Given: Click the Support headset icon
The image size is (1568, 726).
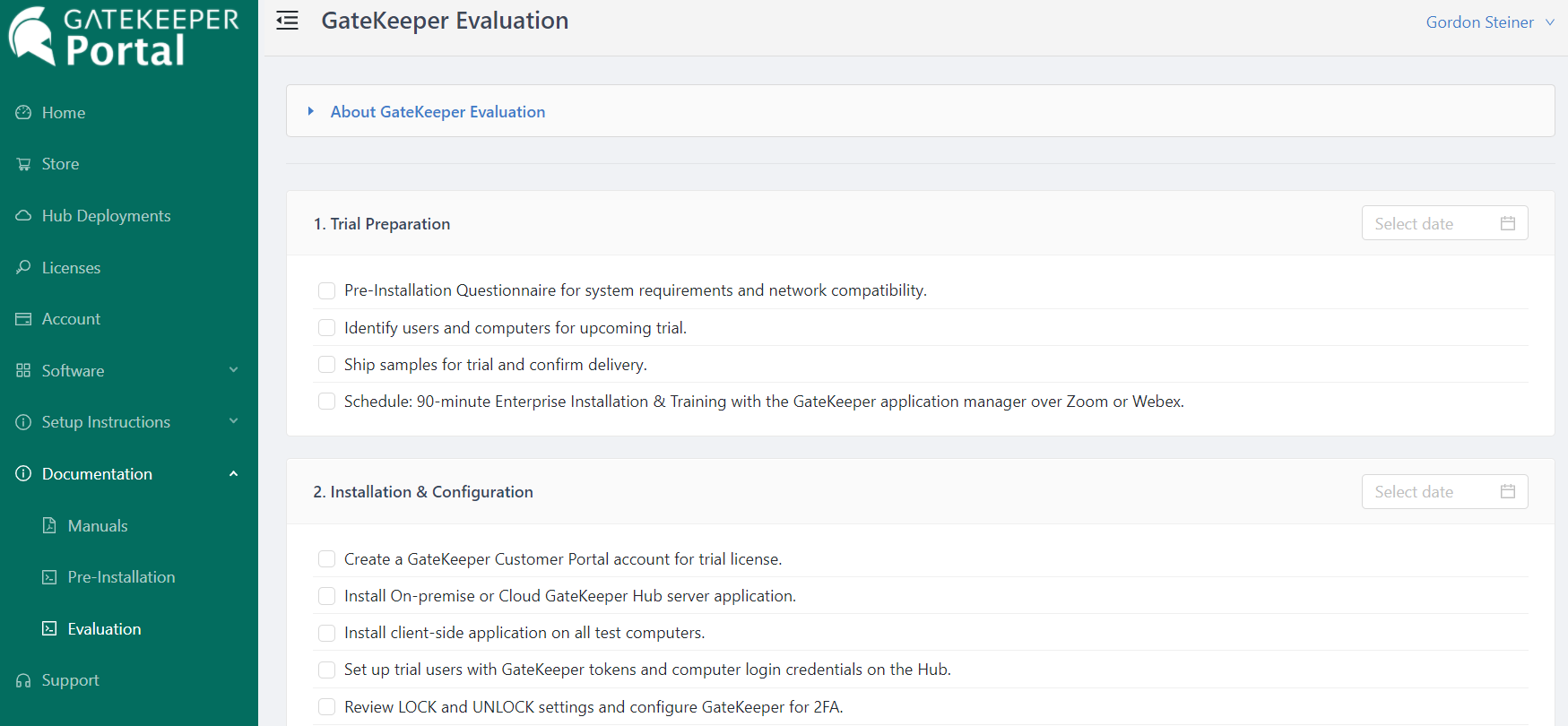Looking at the screenshot, I should coord(23,680).
